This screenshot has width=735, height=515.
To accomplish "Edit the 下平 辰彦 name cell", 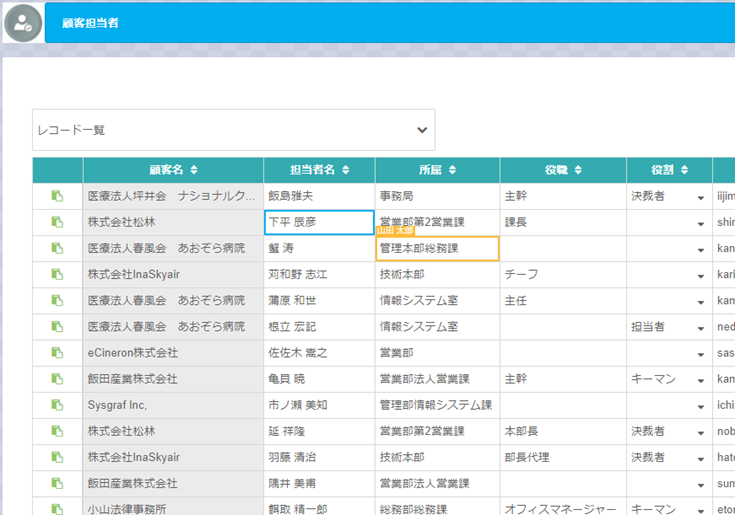I will [x=319, y=222].
